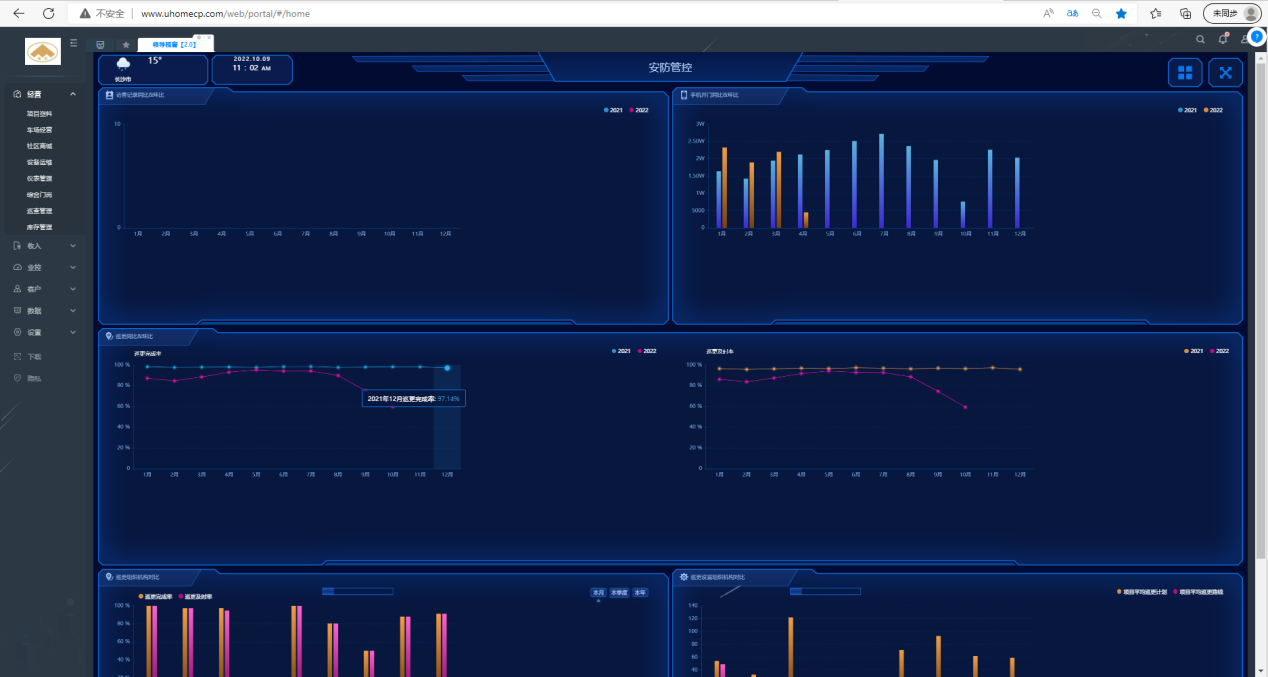Expand the 数据 sidebar section

coord(45,311)
